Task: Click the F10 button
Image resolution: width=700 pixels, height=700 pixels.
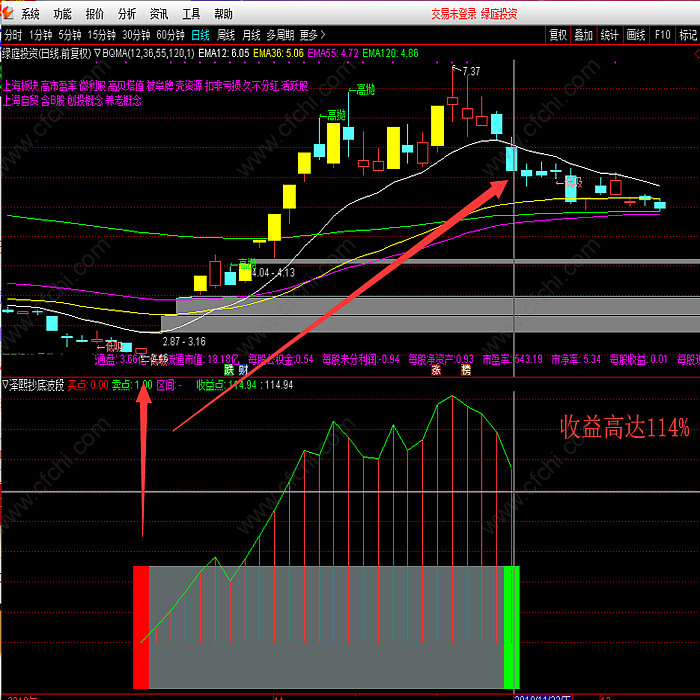Action: coord(662,35)
